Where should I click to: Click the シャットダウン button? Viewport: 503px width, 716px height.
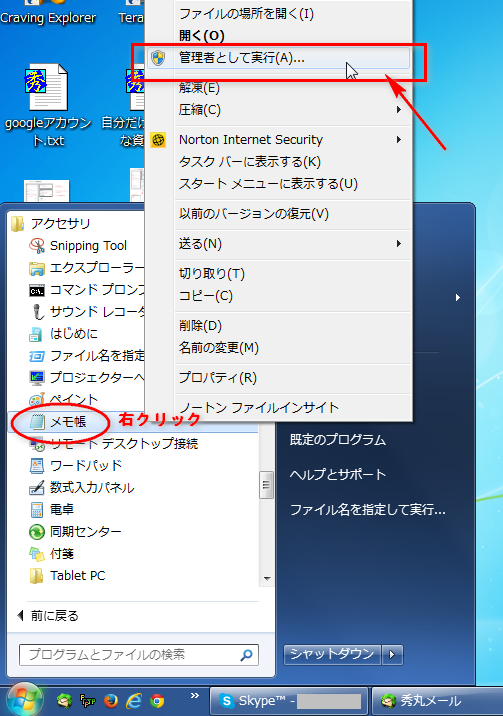pos(333,654)
